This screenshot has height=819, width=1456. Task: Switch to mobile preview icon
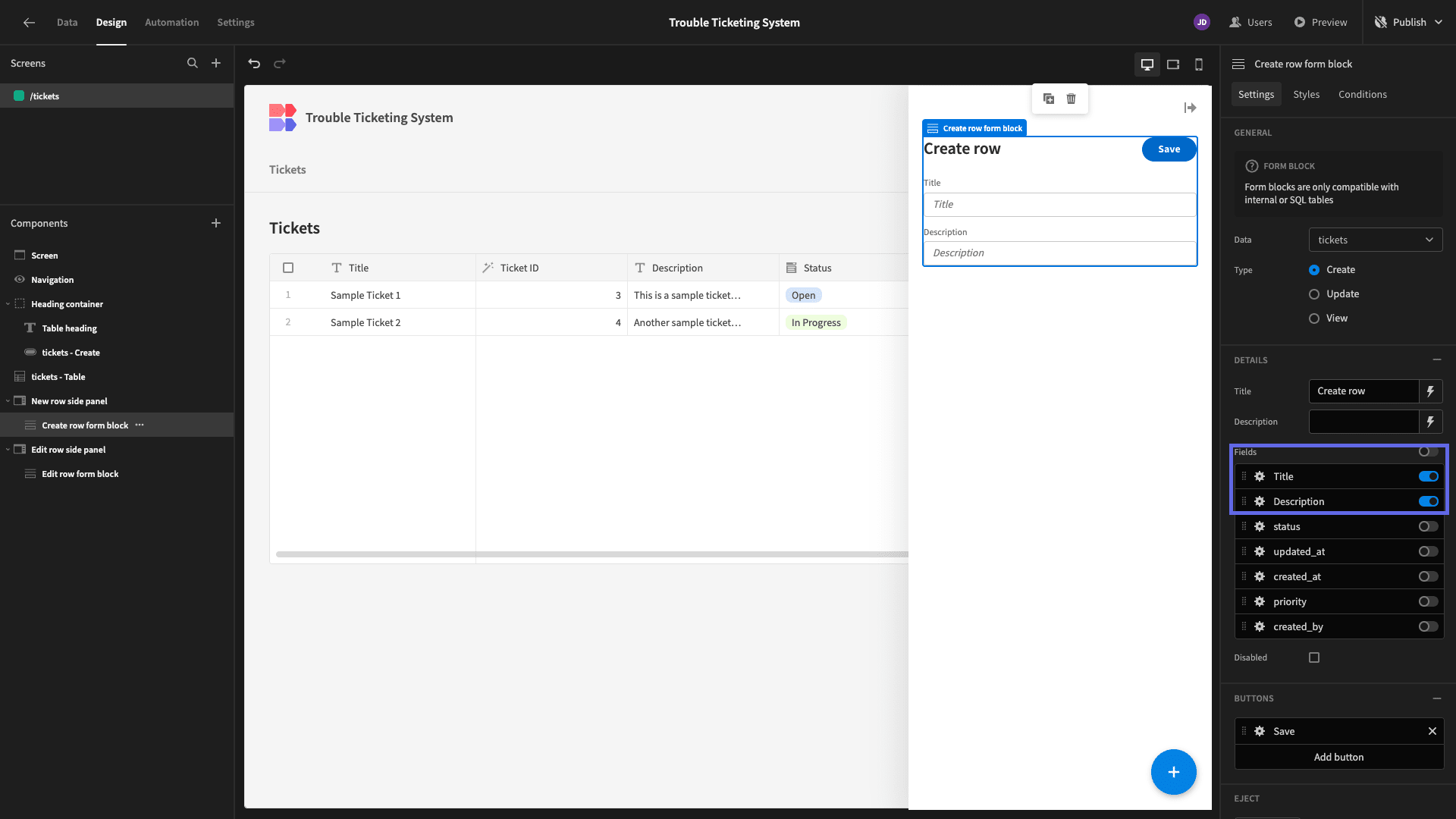pyautogui.click(x=1199, y=64)
